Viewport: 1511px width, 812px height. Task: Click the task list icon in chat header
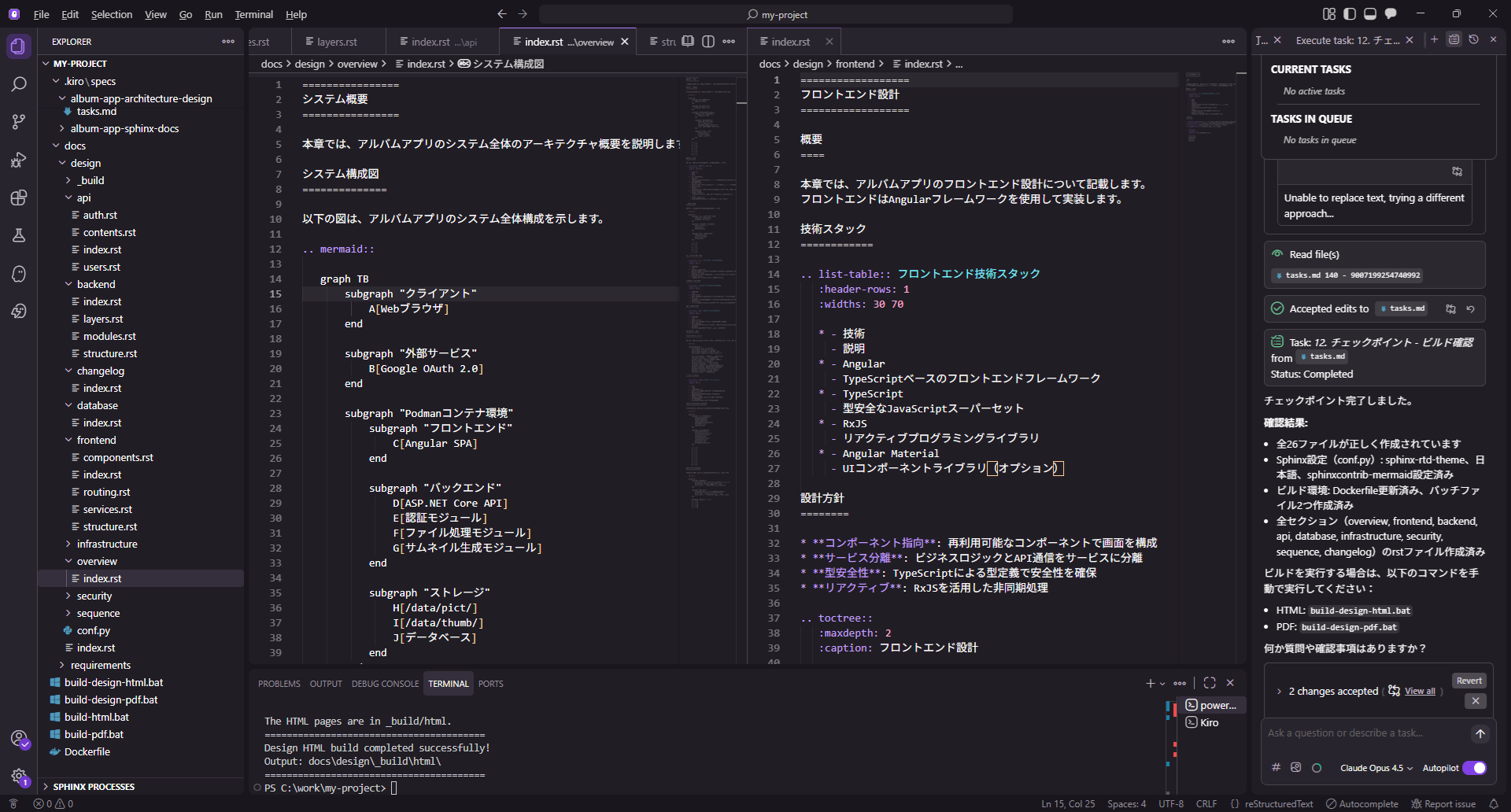[1454, 40]
